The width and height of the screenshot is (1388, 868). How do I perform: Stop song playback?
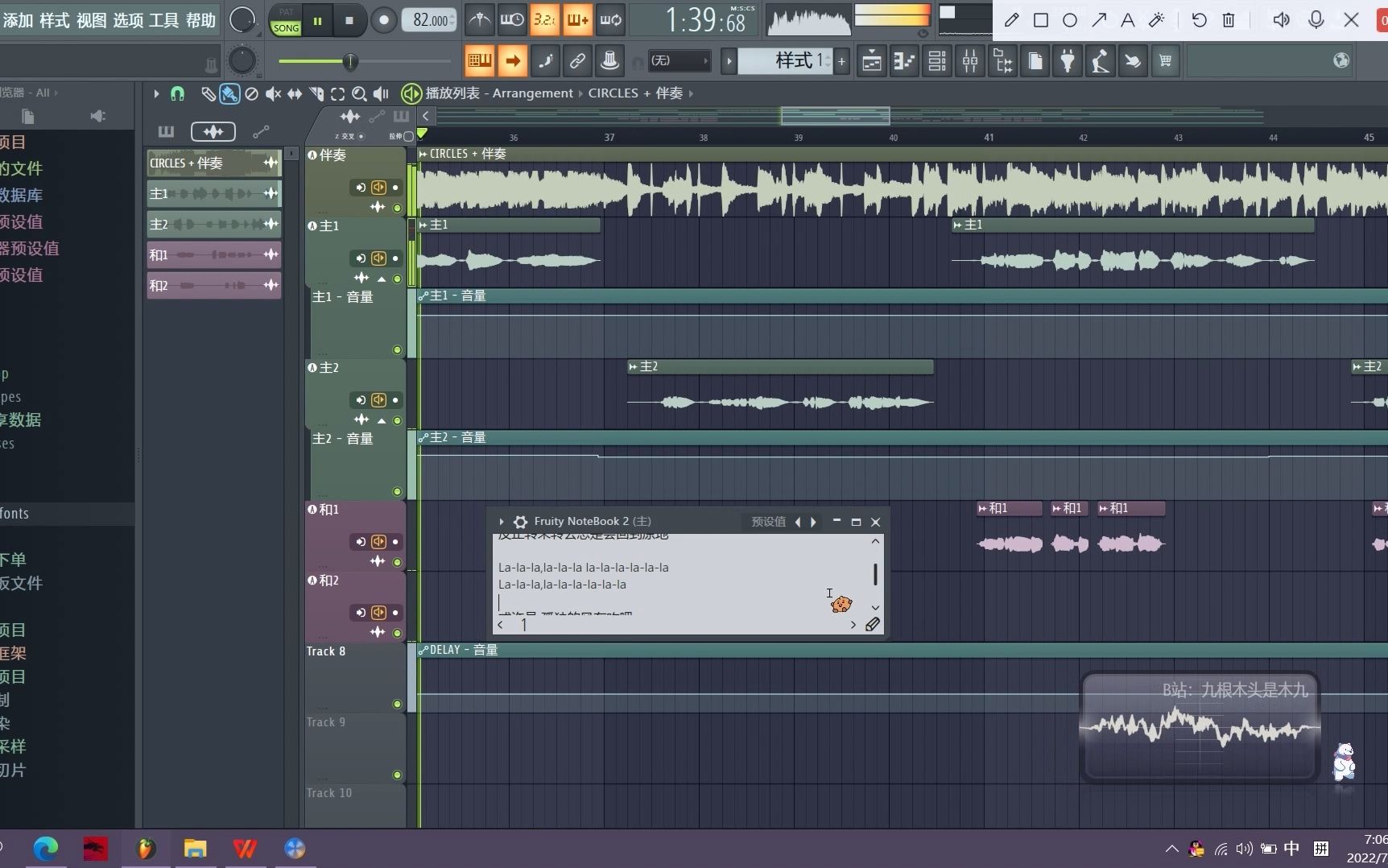(x=349, y=20)
